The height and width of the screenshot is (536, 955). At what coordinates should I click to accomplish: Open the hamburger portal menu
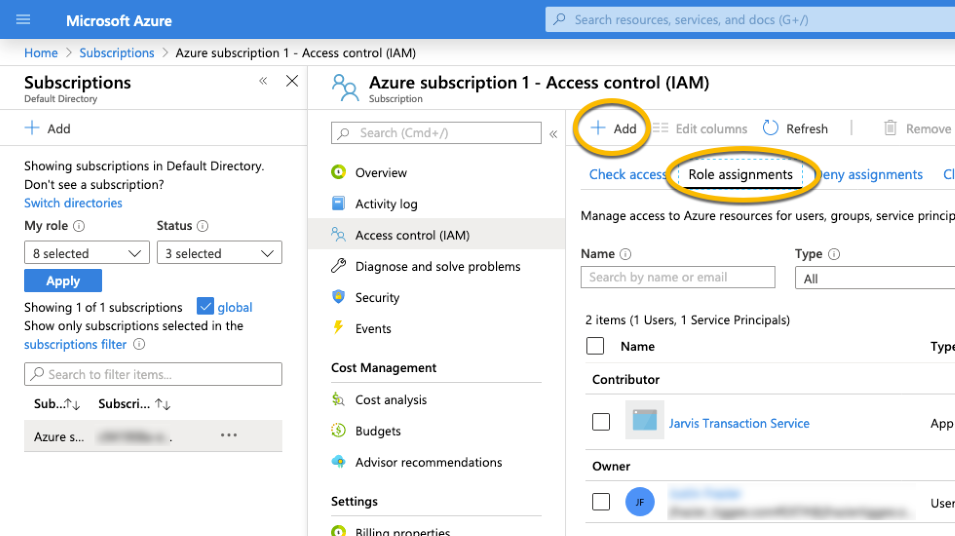(23, 20)
